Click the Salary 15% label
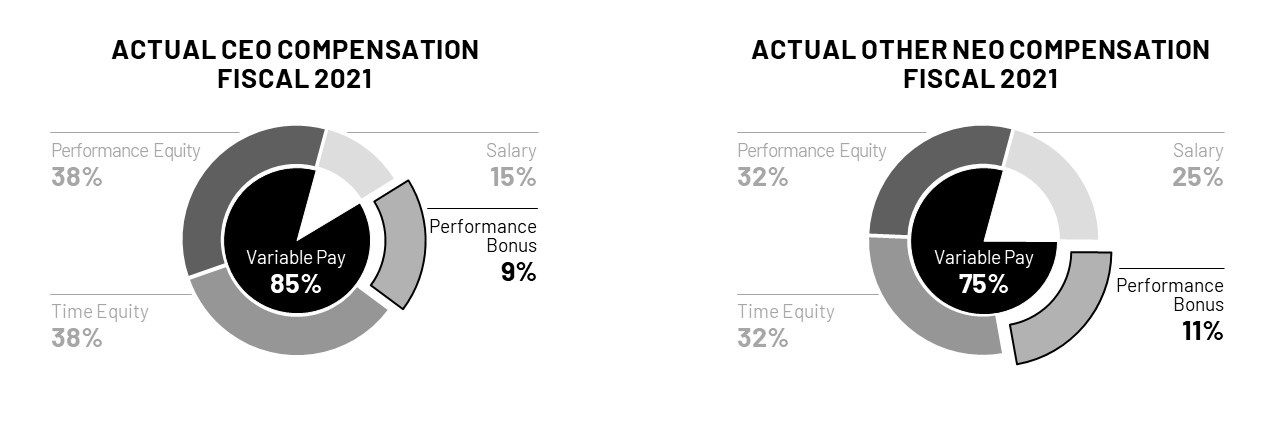The image size is (1280, 425). pyautogui.click(x=511, y=165)
